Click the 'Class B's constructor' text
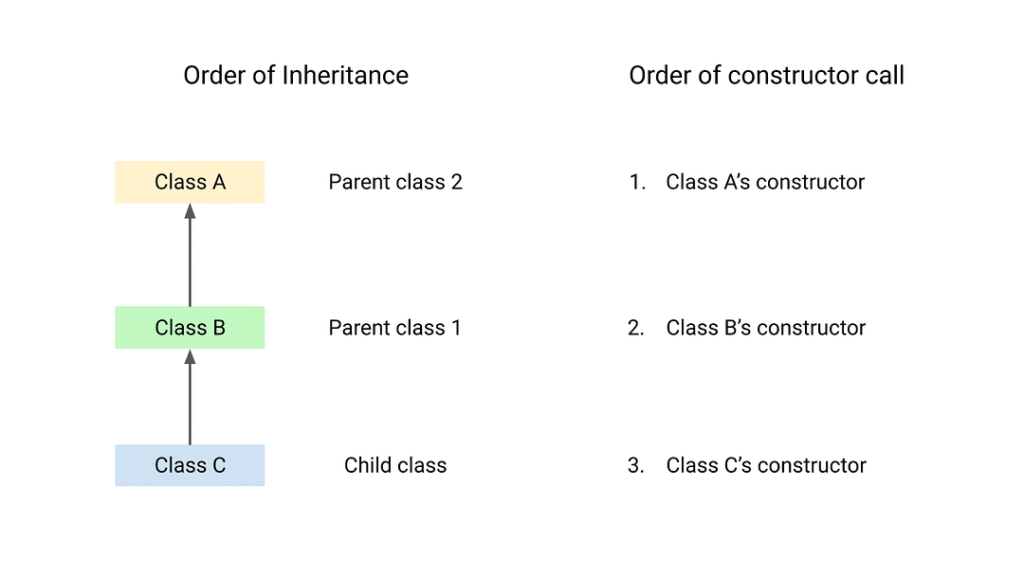Viewport: 1024px width, 576px height. coord(765,328)
